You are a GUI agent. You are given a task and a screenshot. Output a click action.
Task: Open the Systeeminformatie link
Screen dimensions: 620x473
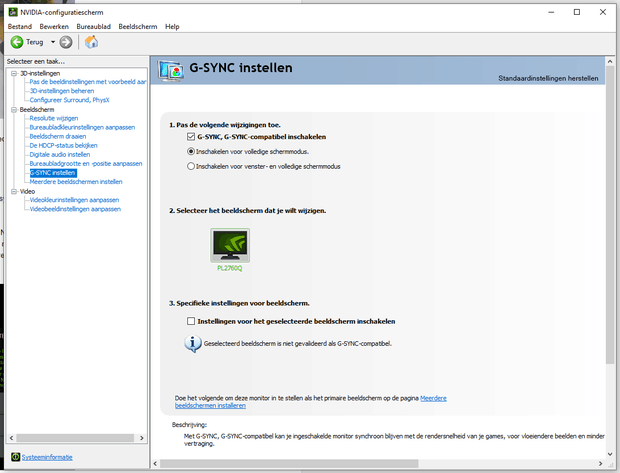point(47,457)
